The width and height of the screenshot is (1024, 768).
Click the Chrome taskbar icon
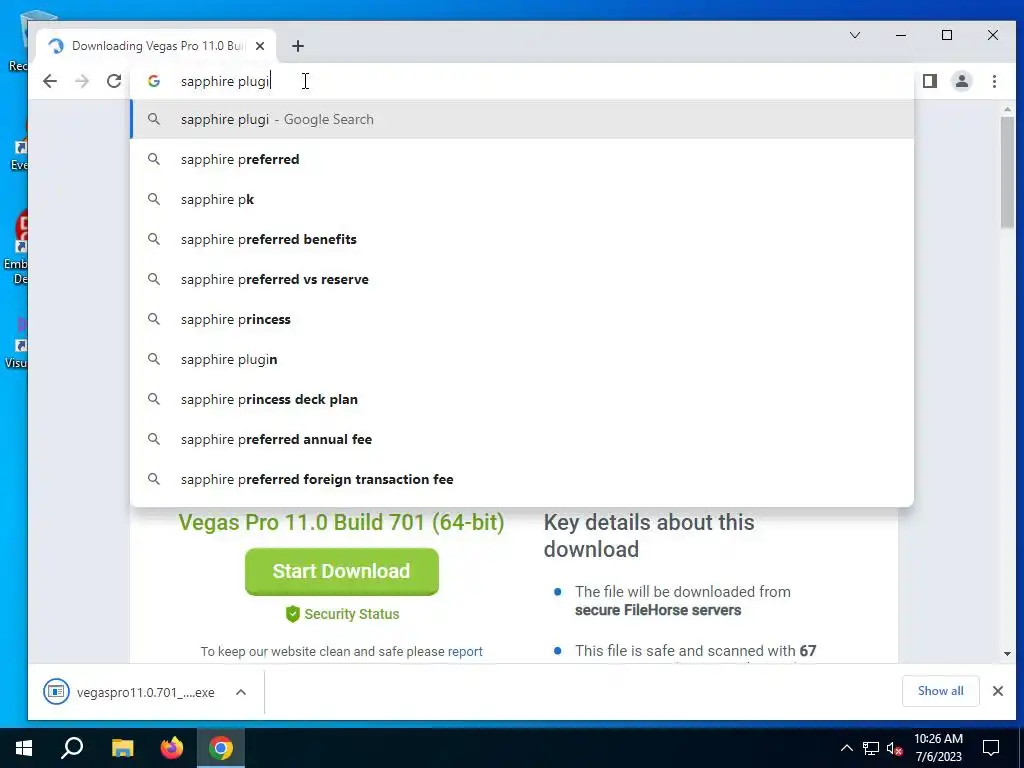click(x=221, y=748)
